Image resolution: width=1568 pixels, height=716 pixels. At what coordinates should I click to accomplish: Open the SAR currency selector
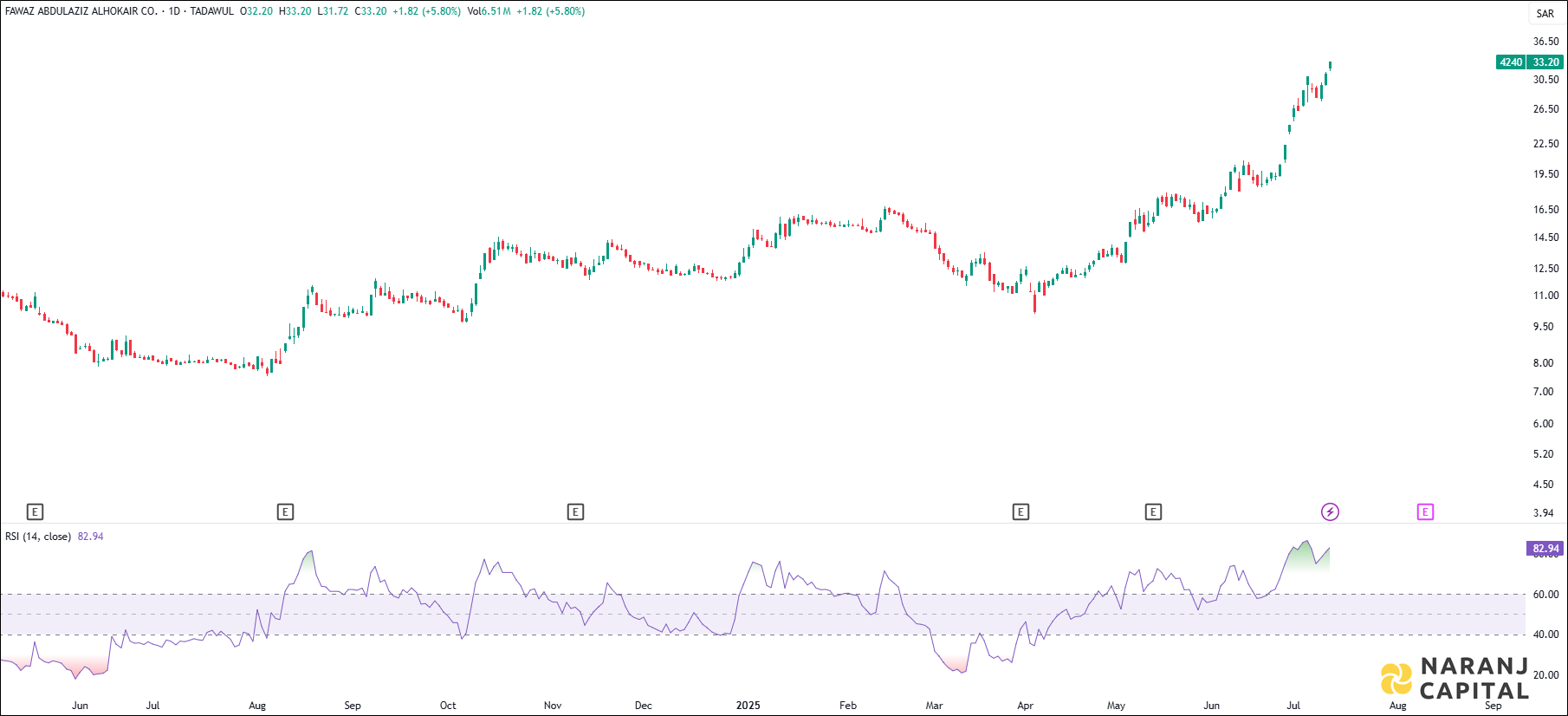tap(1545, 13)
